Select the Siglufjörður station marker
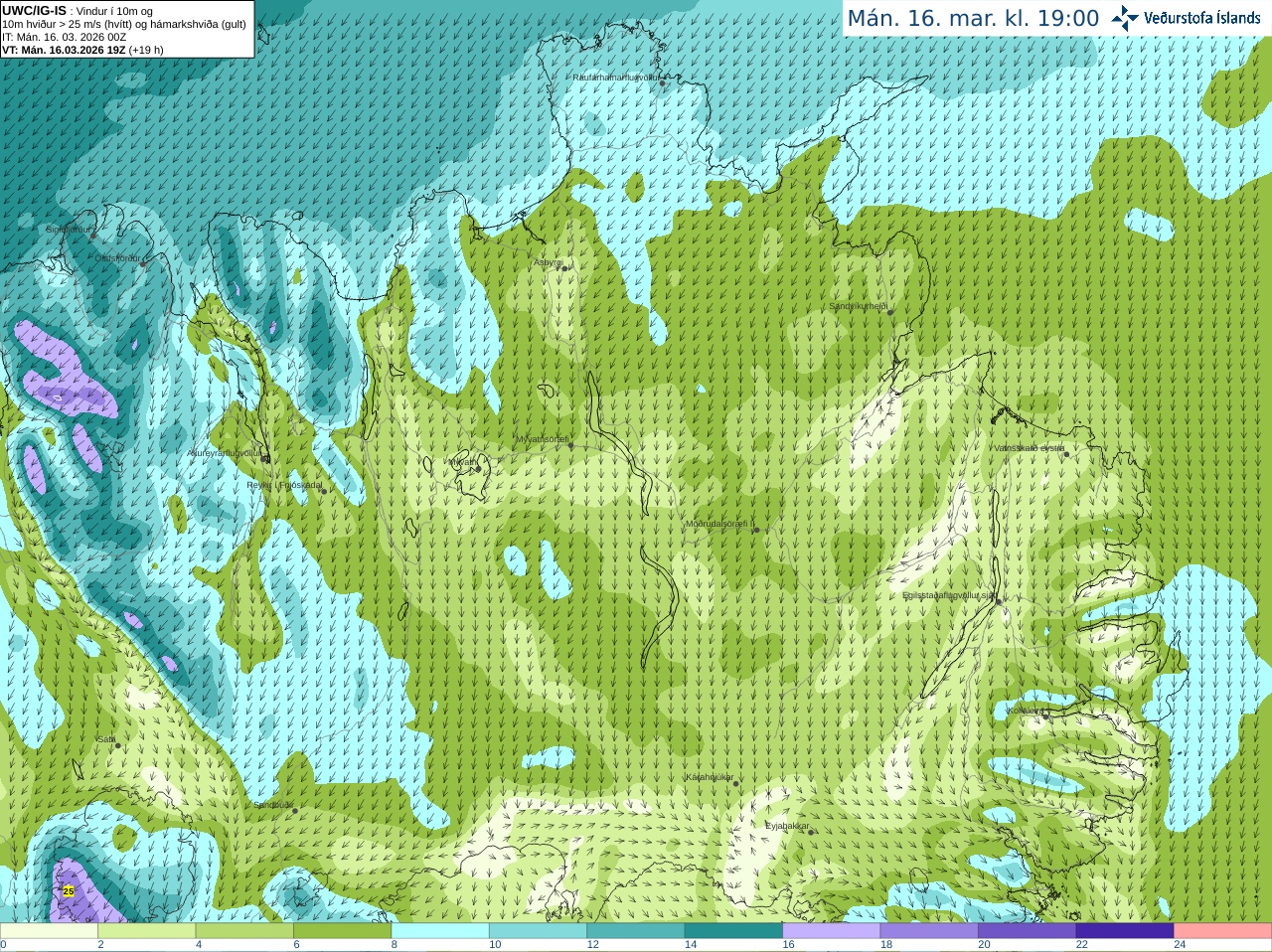This screenshot has width=1272, height=952. click(x=94, y=235)
